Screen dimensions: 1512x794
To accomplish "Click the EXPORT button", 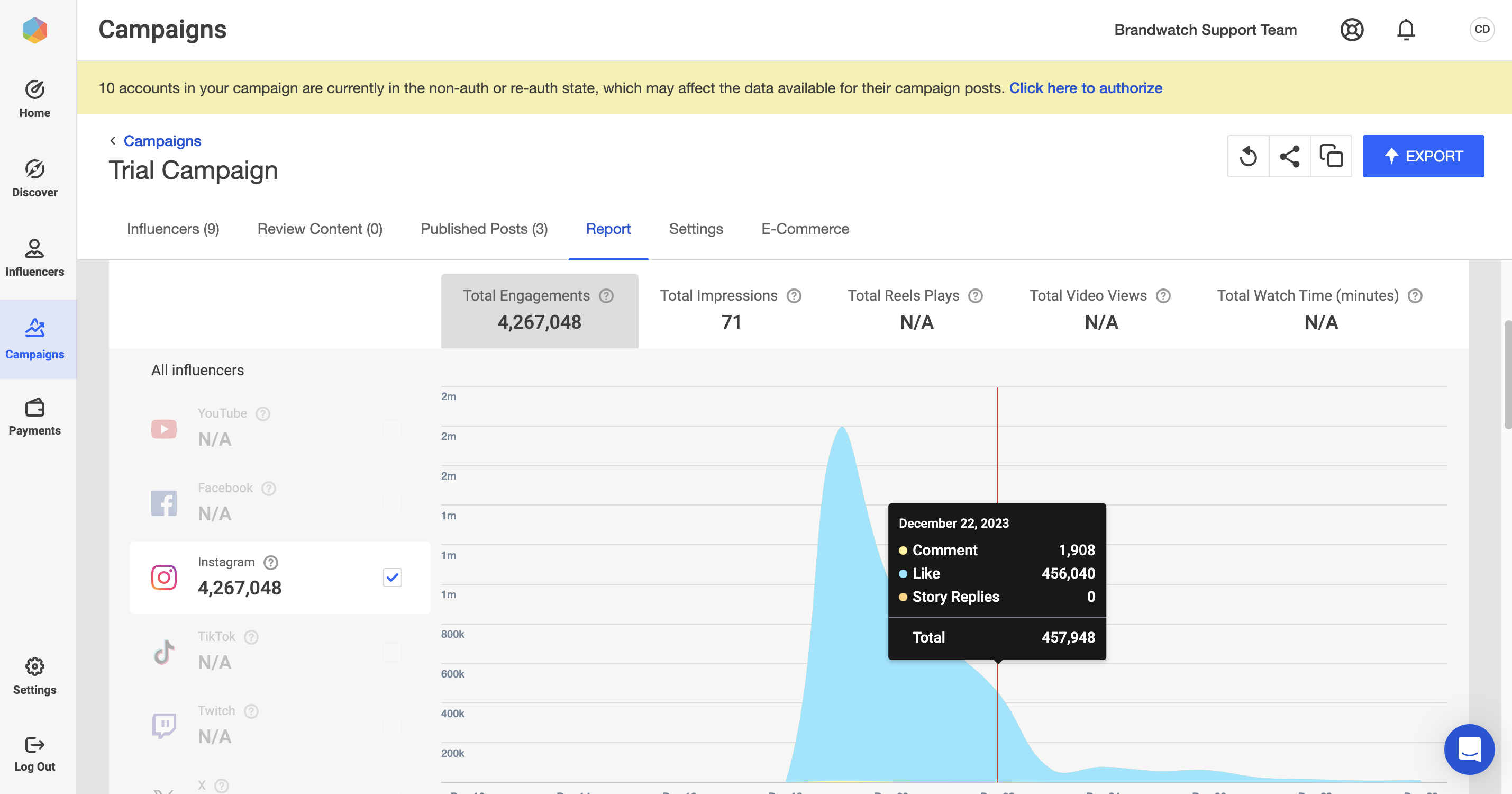I will click(x=1423, y=156).
